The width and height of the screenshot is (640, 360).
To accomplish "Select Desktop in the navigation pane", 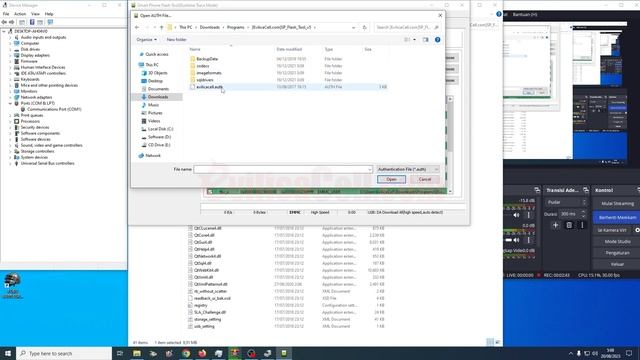I will (x=155, y=81).
